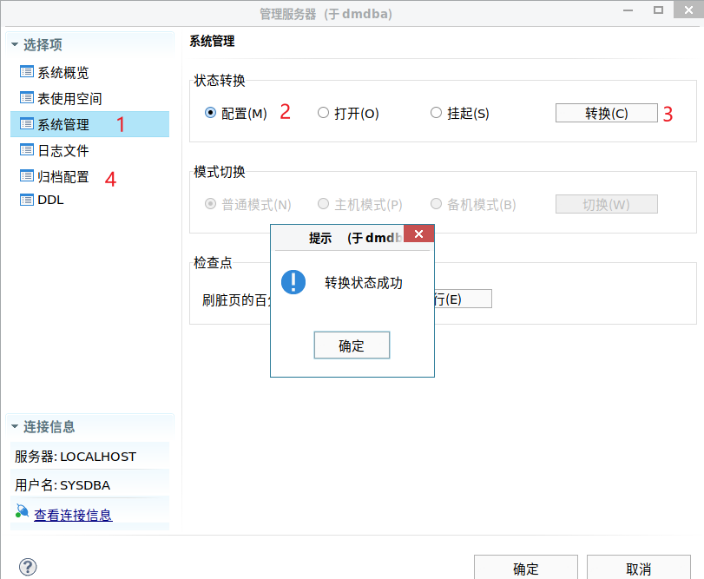704x579 pixels.
Task: Minimize the 管理服务器 window
Action: click(628, 10)
